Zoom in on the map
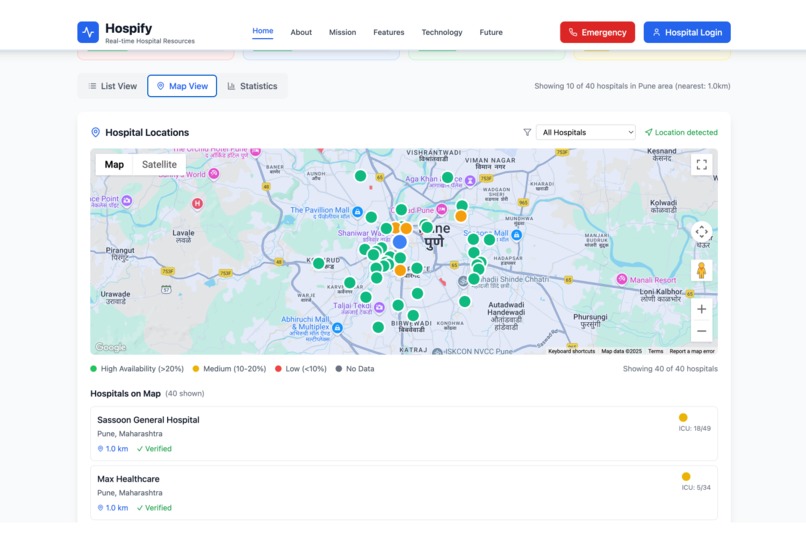The image size is (806, 537). [701, 309]
